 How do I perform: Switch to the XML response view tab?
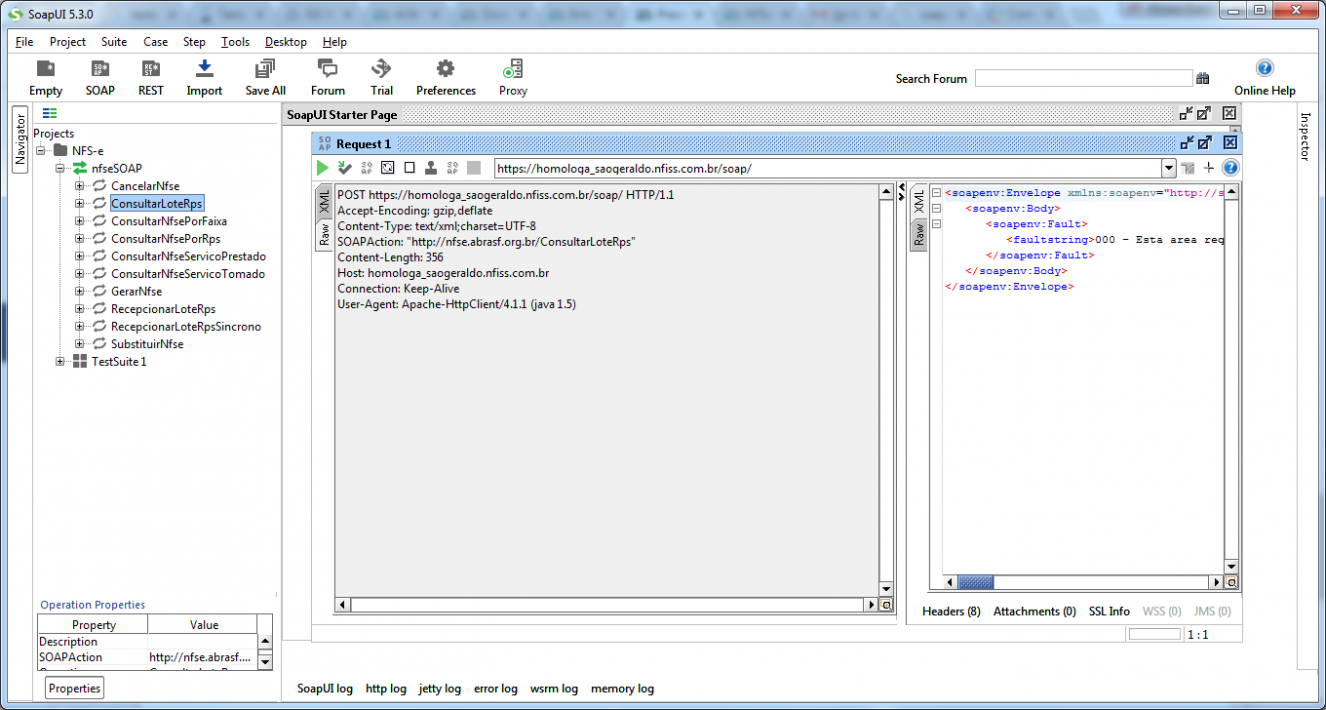[919, 201]
